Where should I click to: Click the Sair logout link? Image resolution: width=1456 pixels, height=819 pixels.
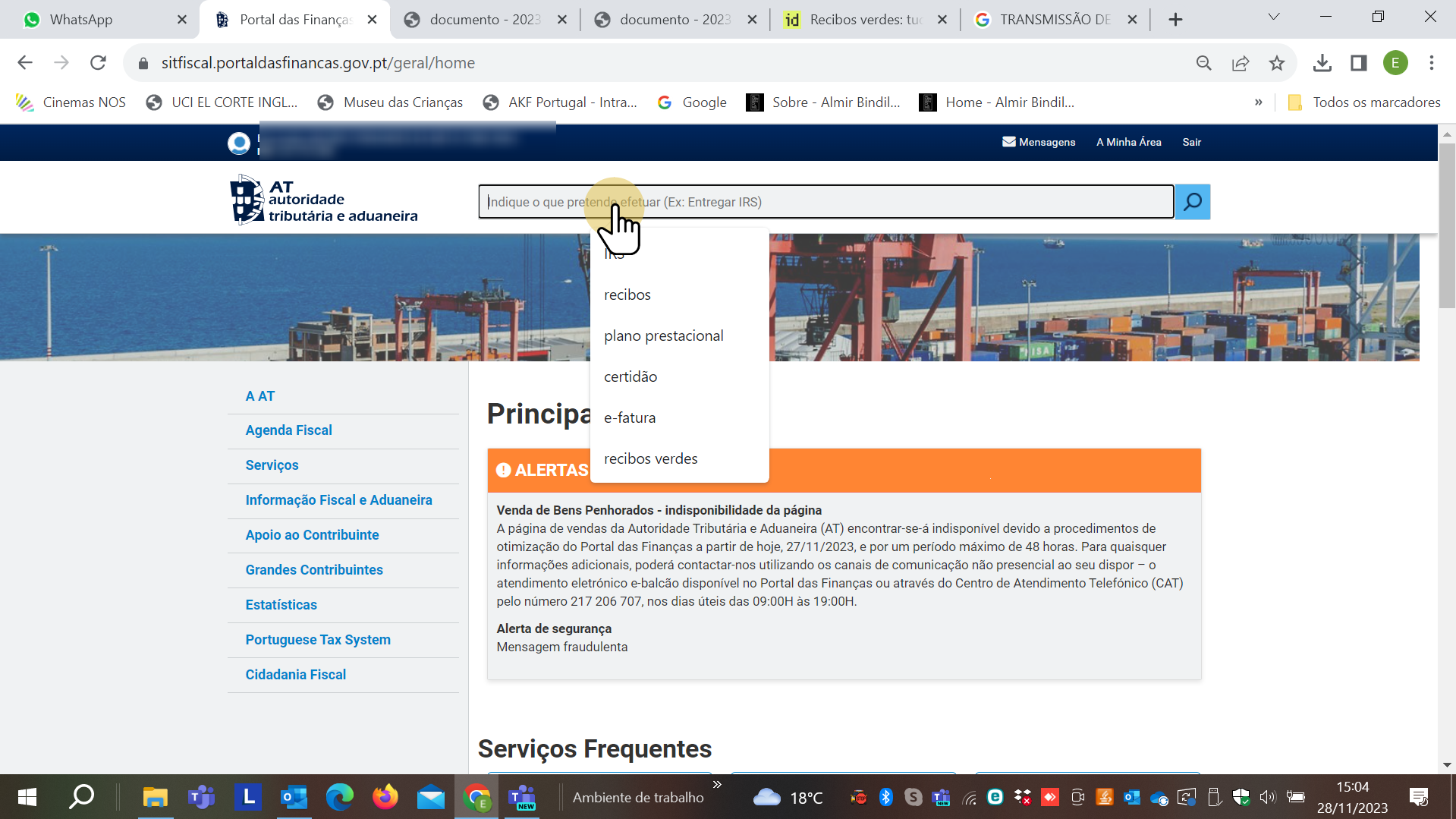point(1191,142)
